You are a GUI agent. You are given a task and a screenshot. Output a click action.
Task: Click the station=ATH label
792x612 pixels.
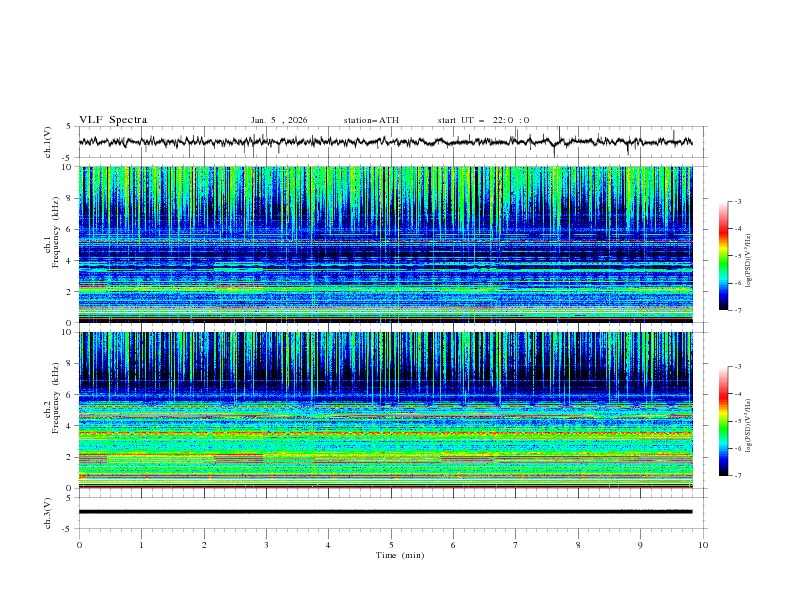(x=371, y=120)
